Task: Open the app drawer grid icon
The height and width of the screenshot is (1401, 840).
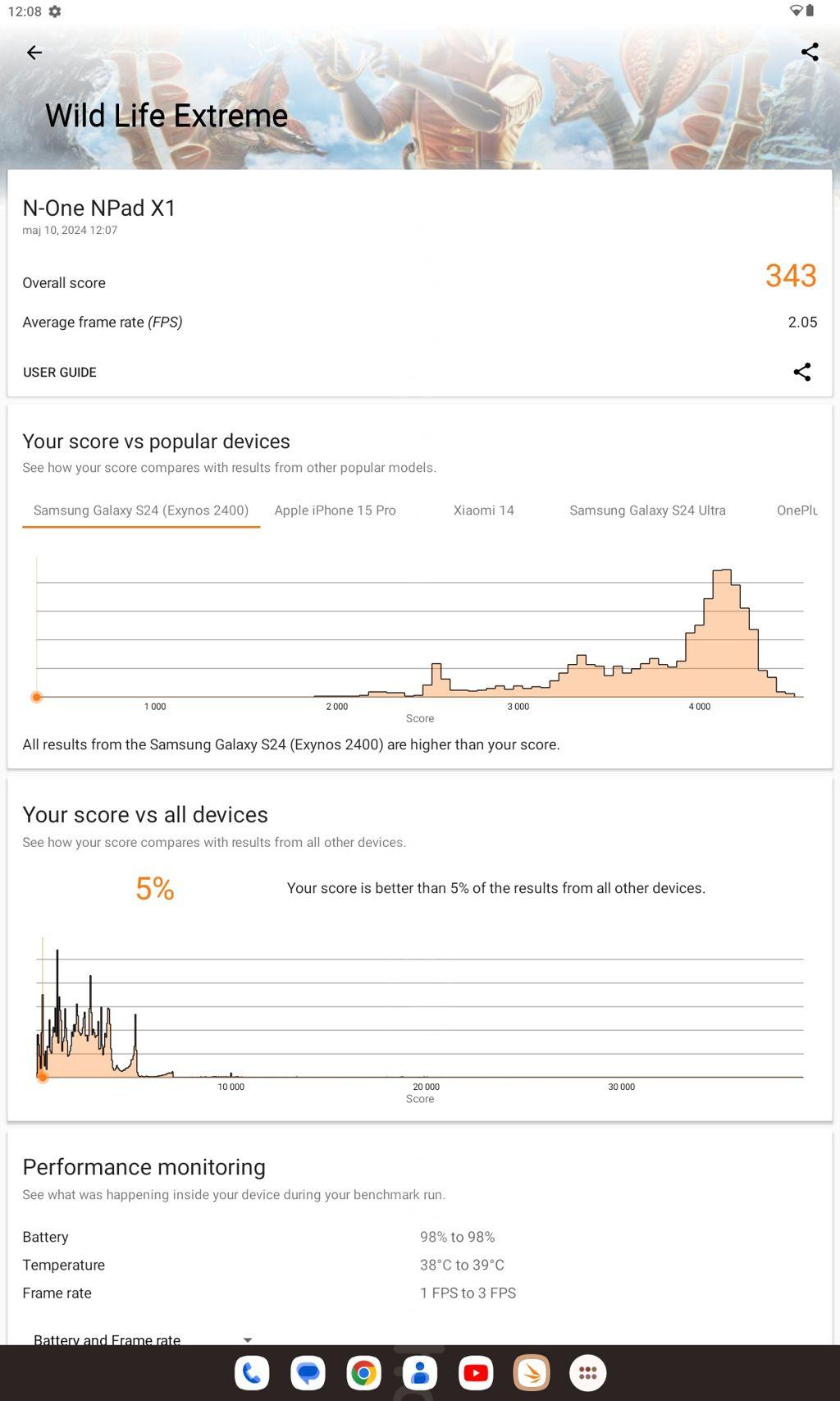Action: pyautogui.click(x=587, y=1373)
